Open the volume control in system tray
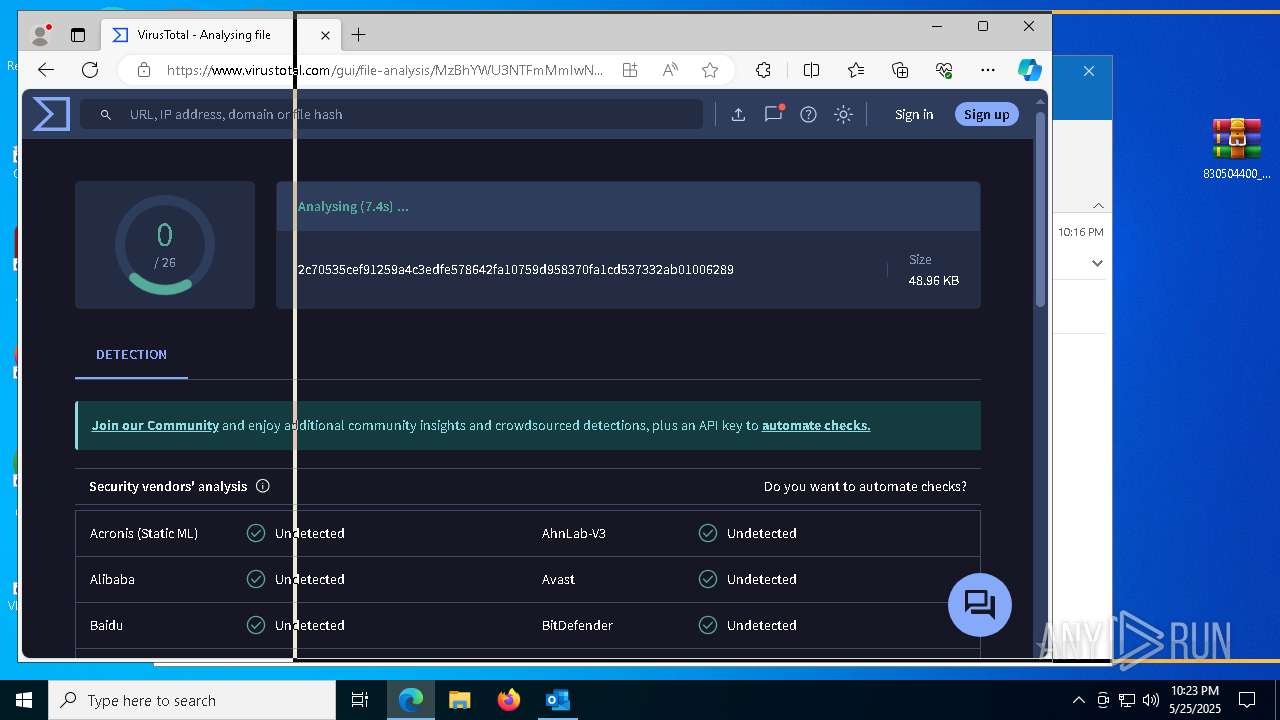1280x720 pixels. (1151, 700)
